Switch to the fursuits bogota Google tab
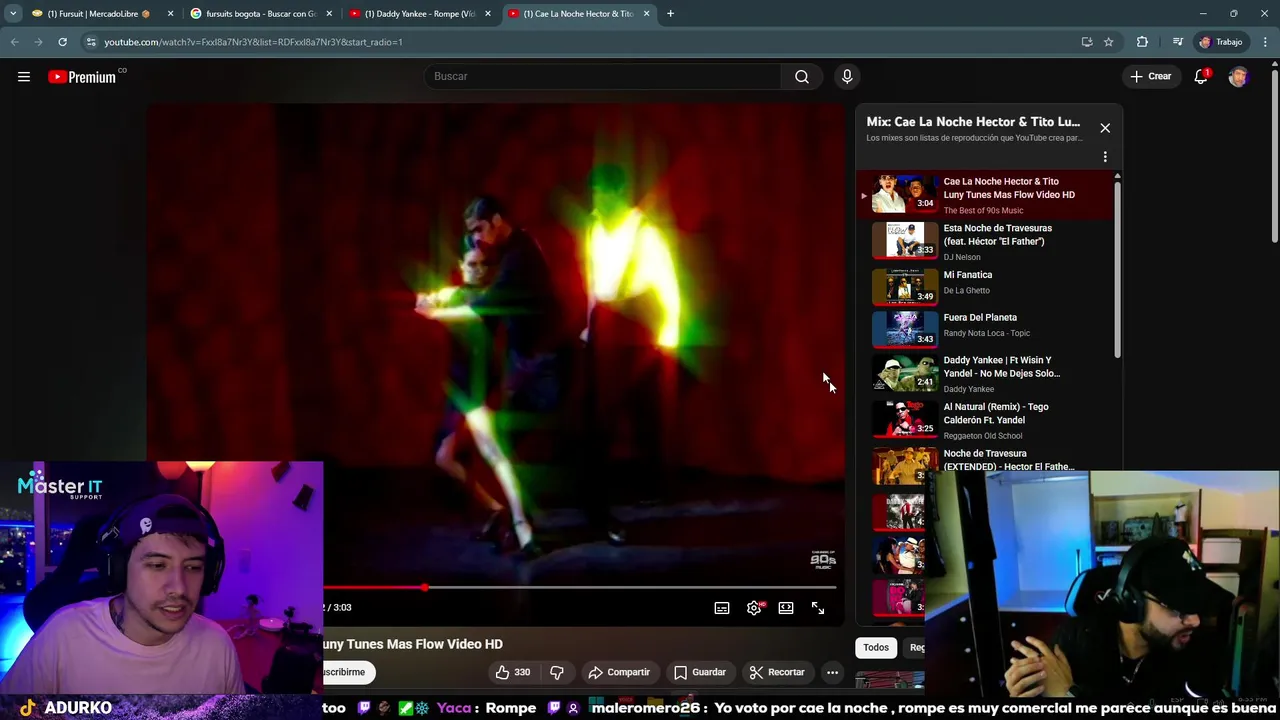Screen dimensions: 1280x720 (x=260, y=14)
